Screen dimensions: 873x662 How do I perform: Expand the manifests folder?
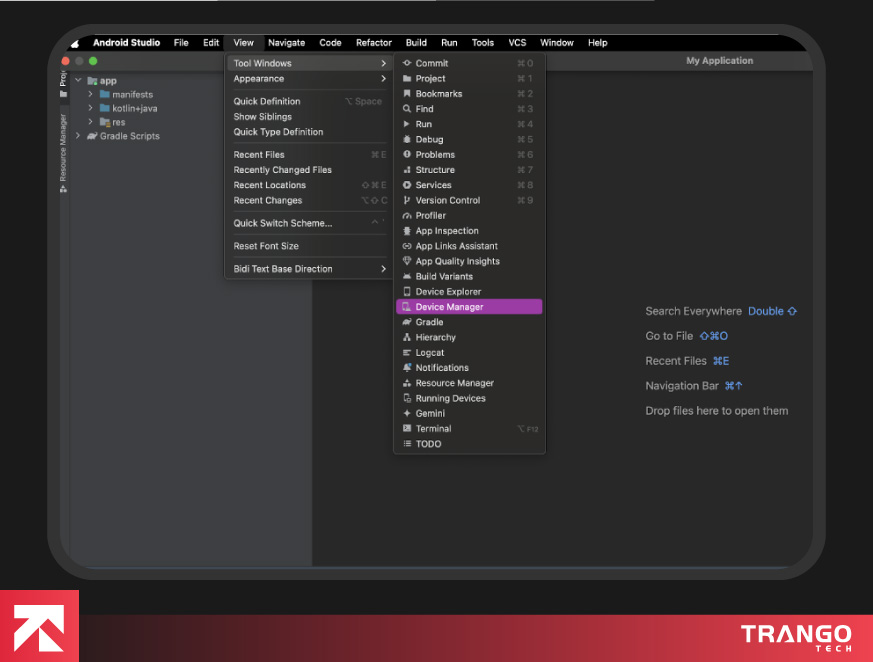coord(89,94)
